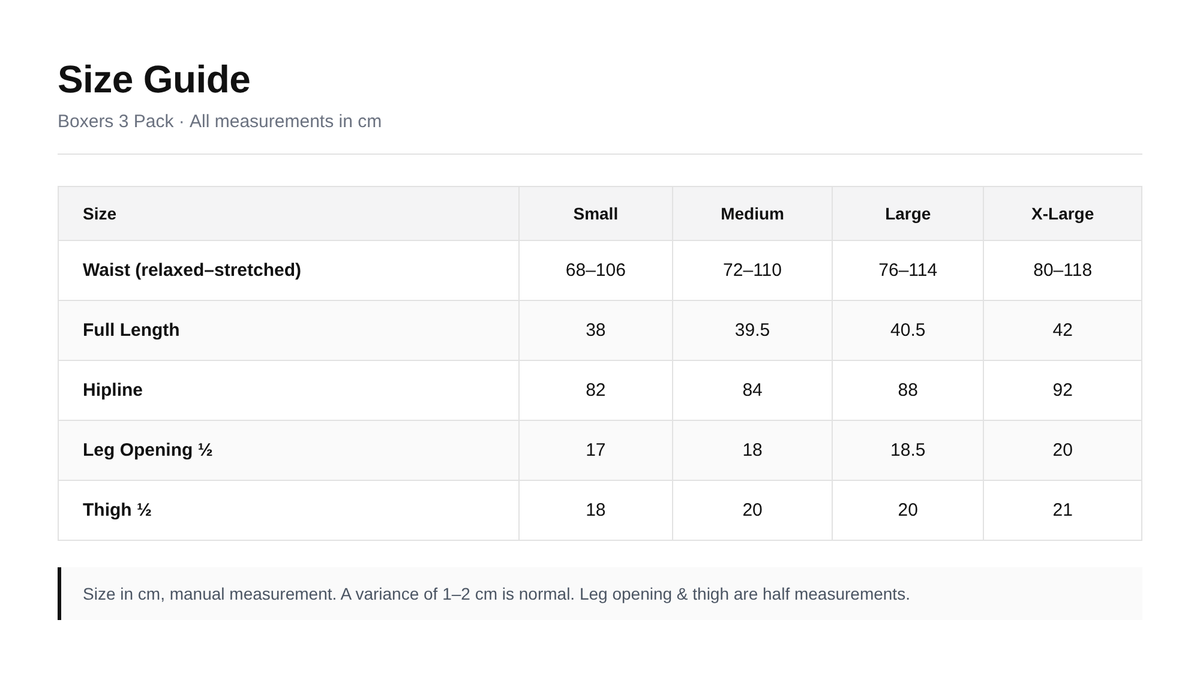This screenshot has width=1200, height=692.
Task: Select the 39.5 full length Medium cell
Action: click(752, 330)
